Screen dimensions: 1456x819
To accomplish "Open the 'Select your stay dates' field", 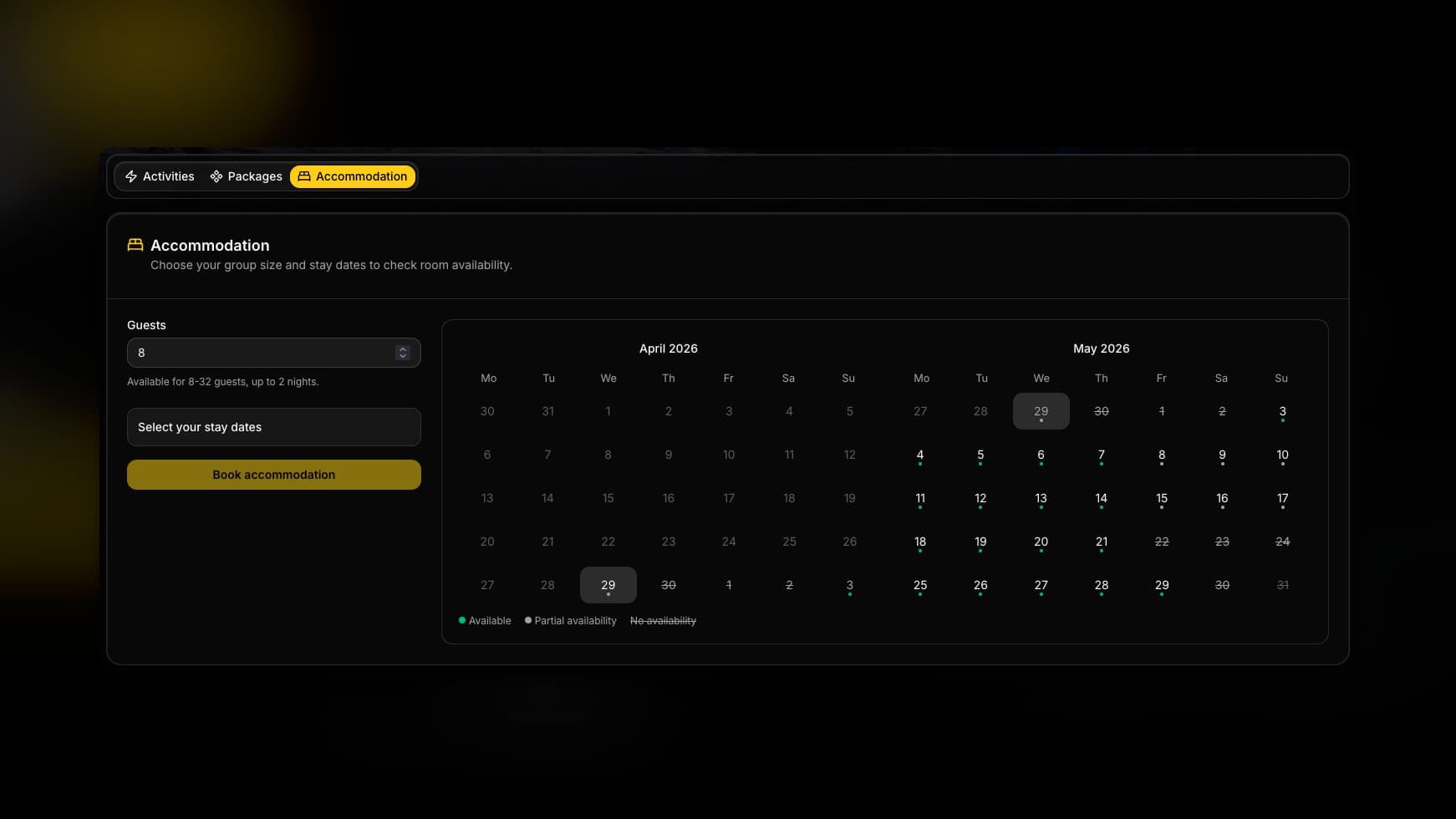I will pyautogui.click(x=273, y=427).
